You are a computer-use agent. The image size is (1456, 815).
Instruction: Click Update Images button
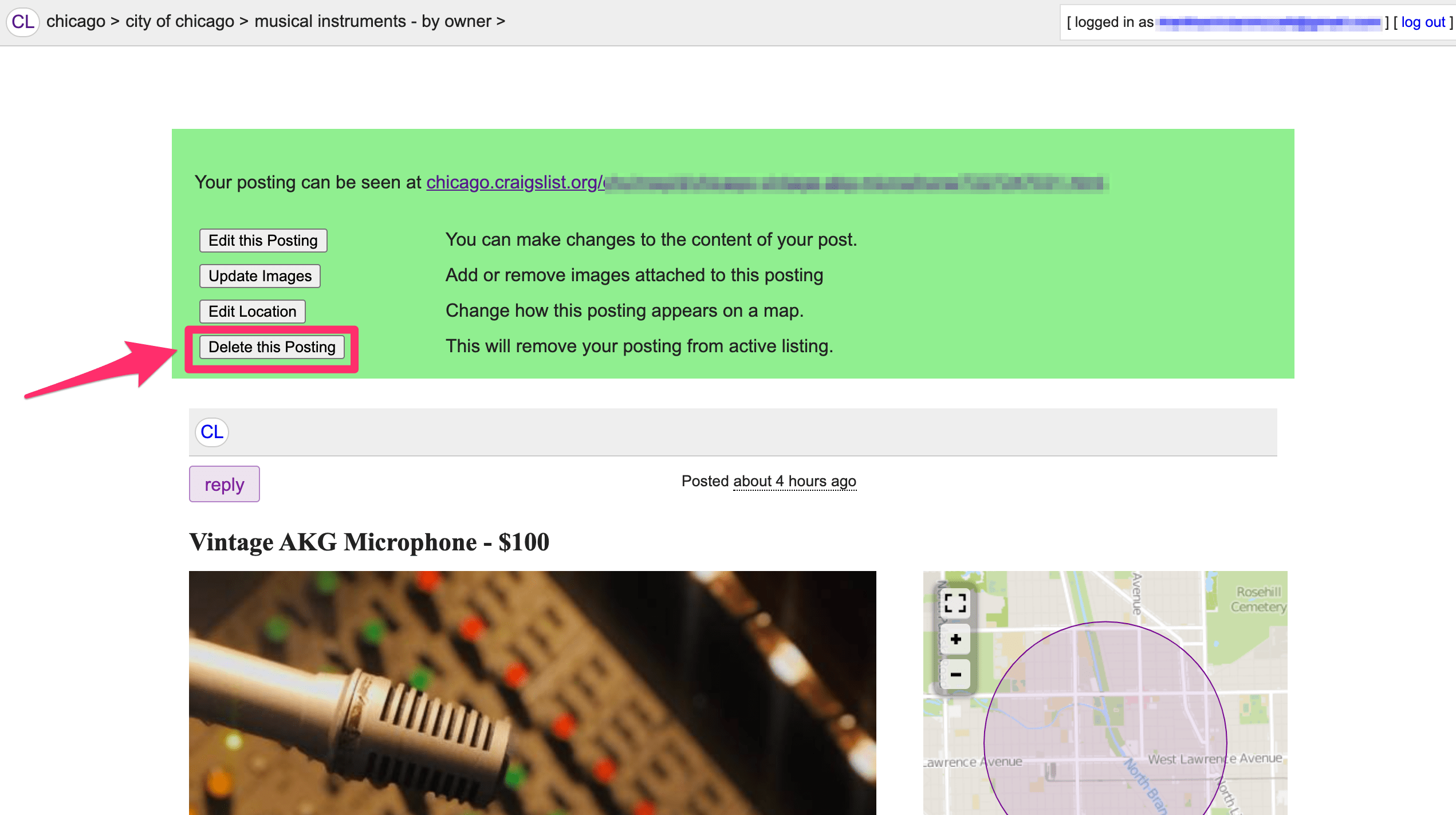coord(259,276)
